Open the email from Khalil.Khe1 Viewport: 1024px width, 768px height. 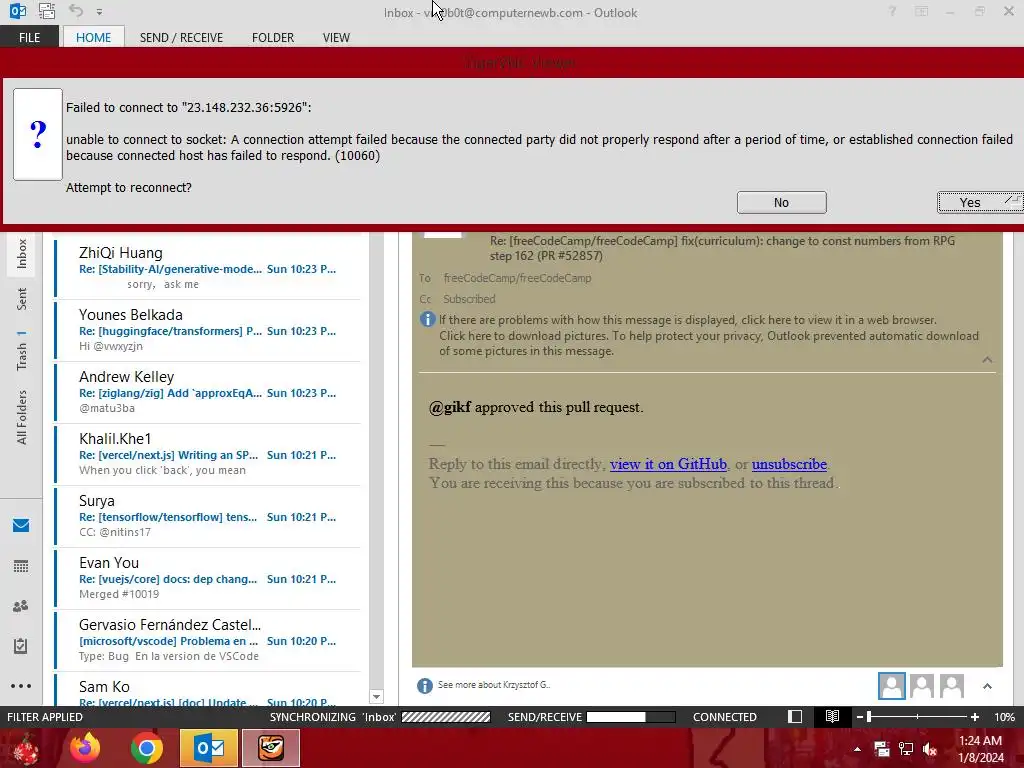click(208, 455)
